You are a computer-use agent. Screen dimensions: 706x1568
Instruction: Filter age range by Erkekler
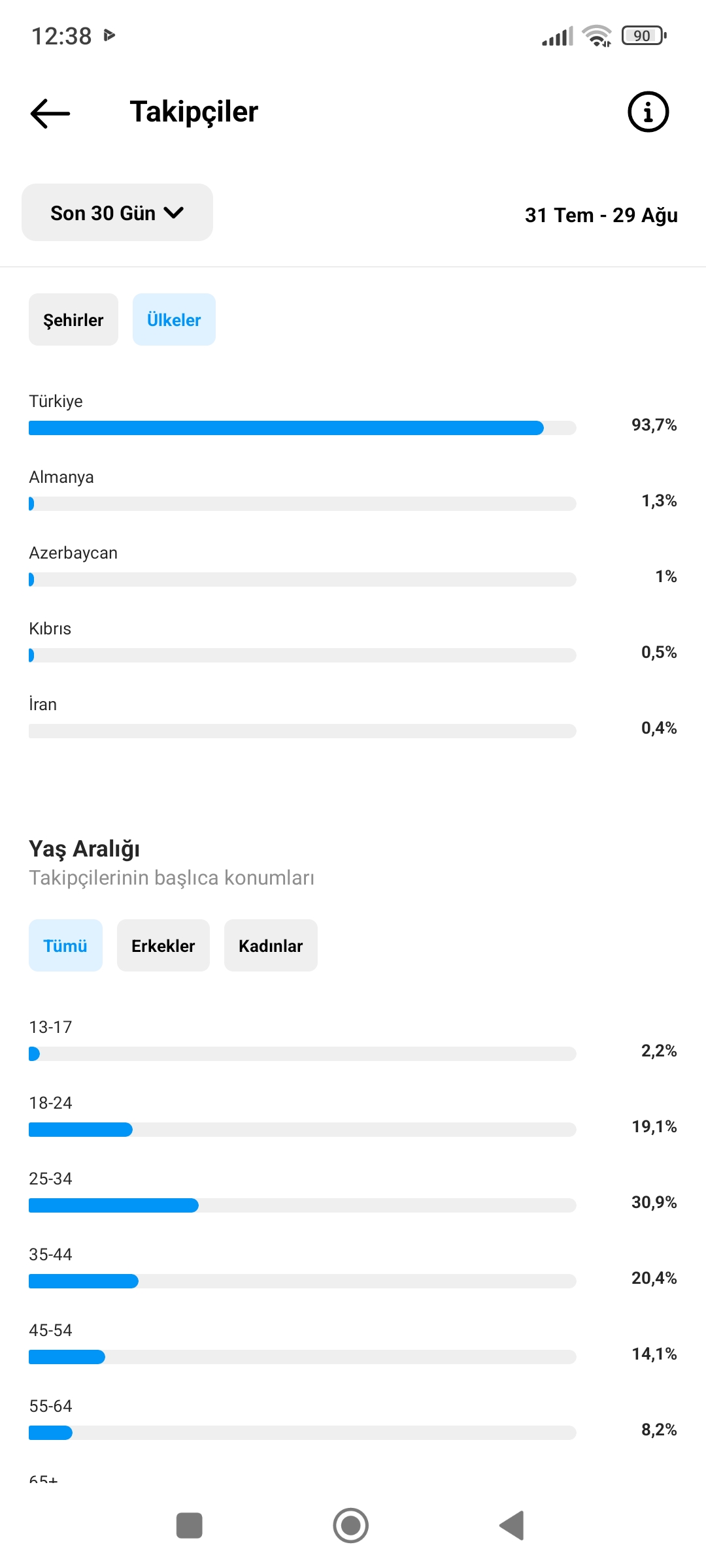pyautogui.click(x=163, y=945)
